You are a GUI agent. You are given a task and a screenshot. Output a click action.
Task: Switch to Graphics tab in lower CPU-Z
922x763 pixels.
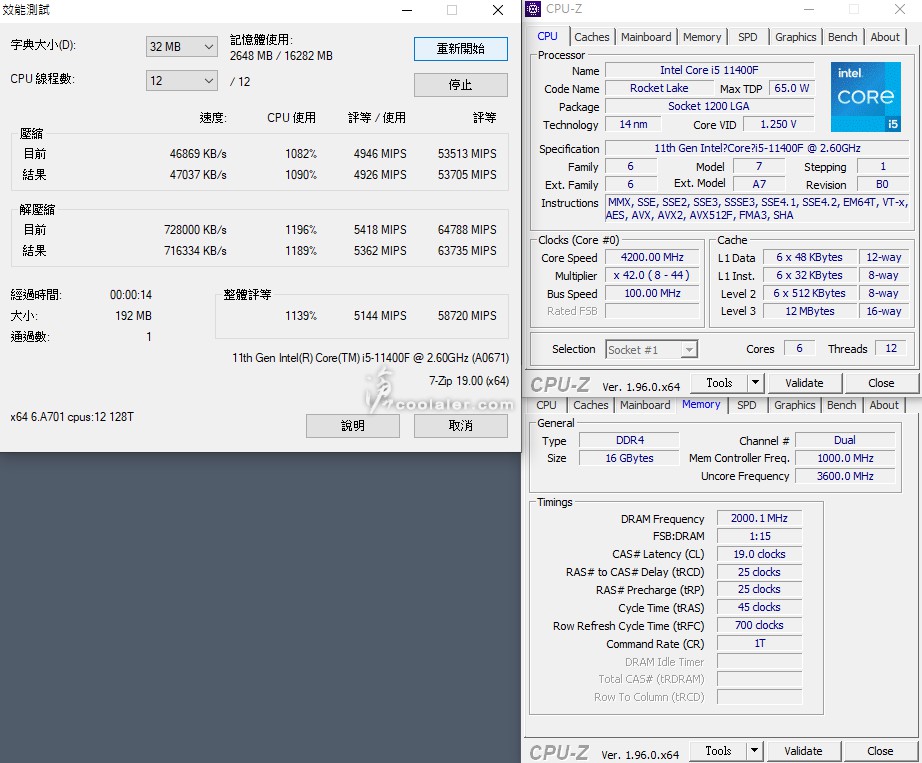point(794,405)
